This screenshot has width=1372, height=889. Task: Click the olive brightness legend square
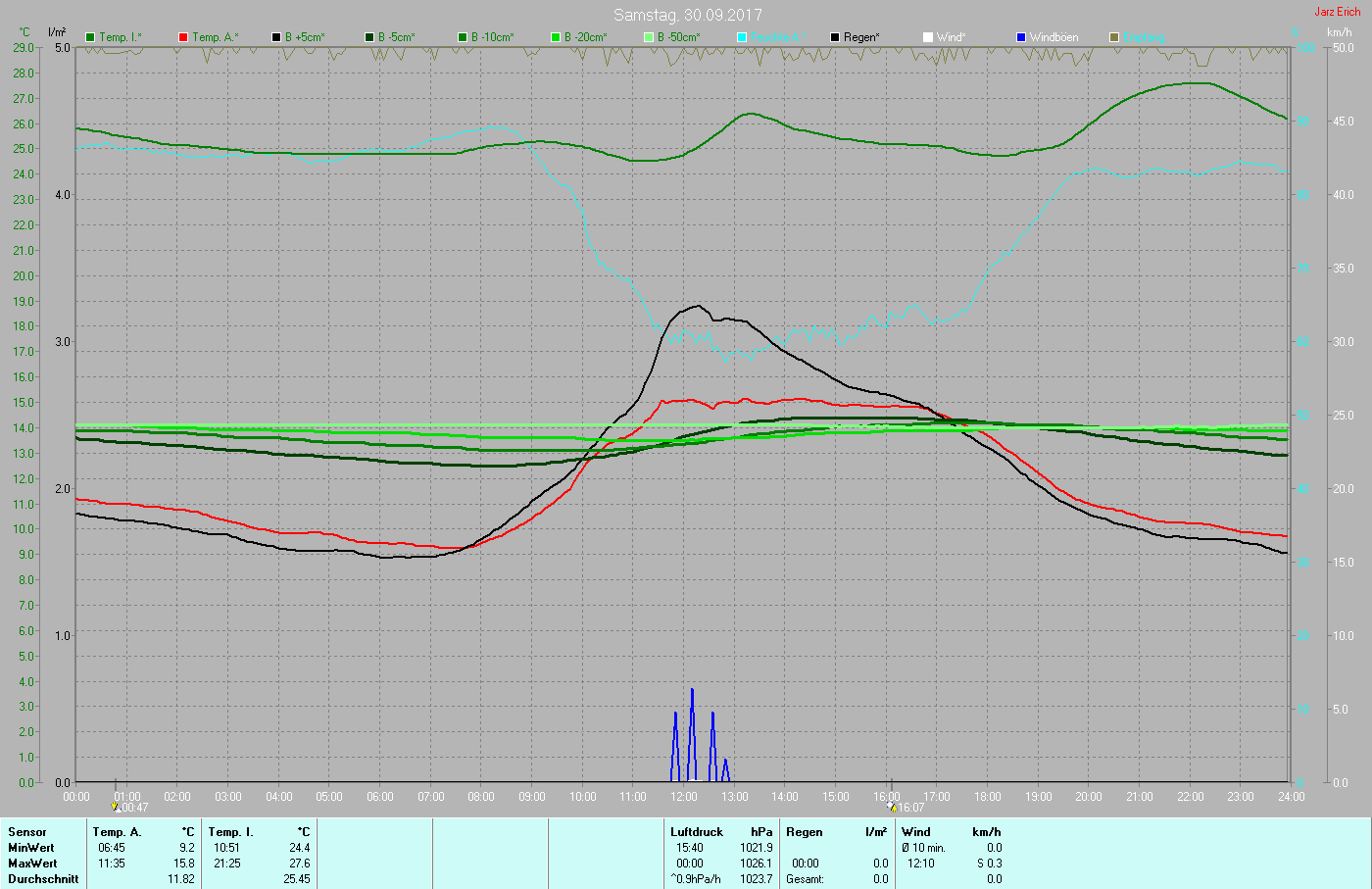[x=1114, y=37]
